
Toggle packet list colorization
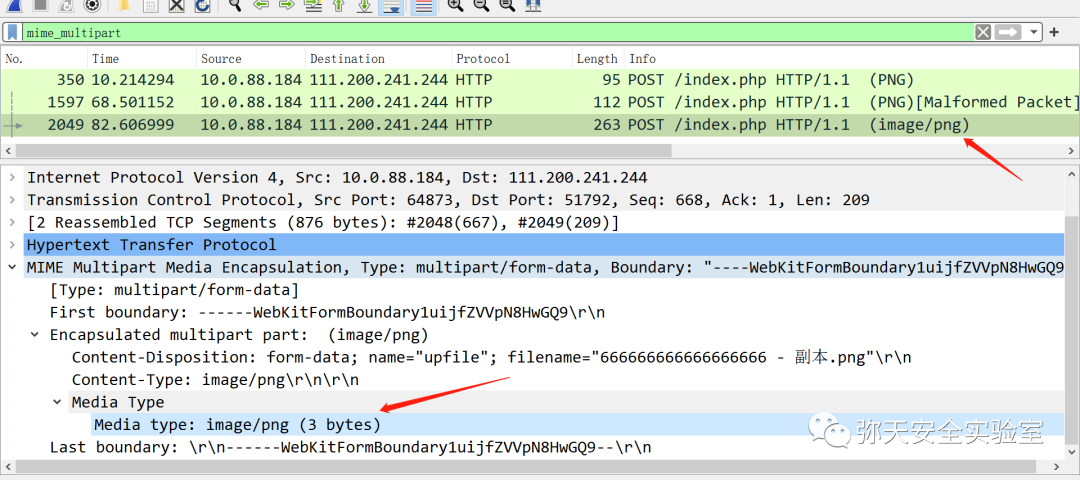coord(422,7)
